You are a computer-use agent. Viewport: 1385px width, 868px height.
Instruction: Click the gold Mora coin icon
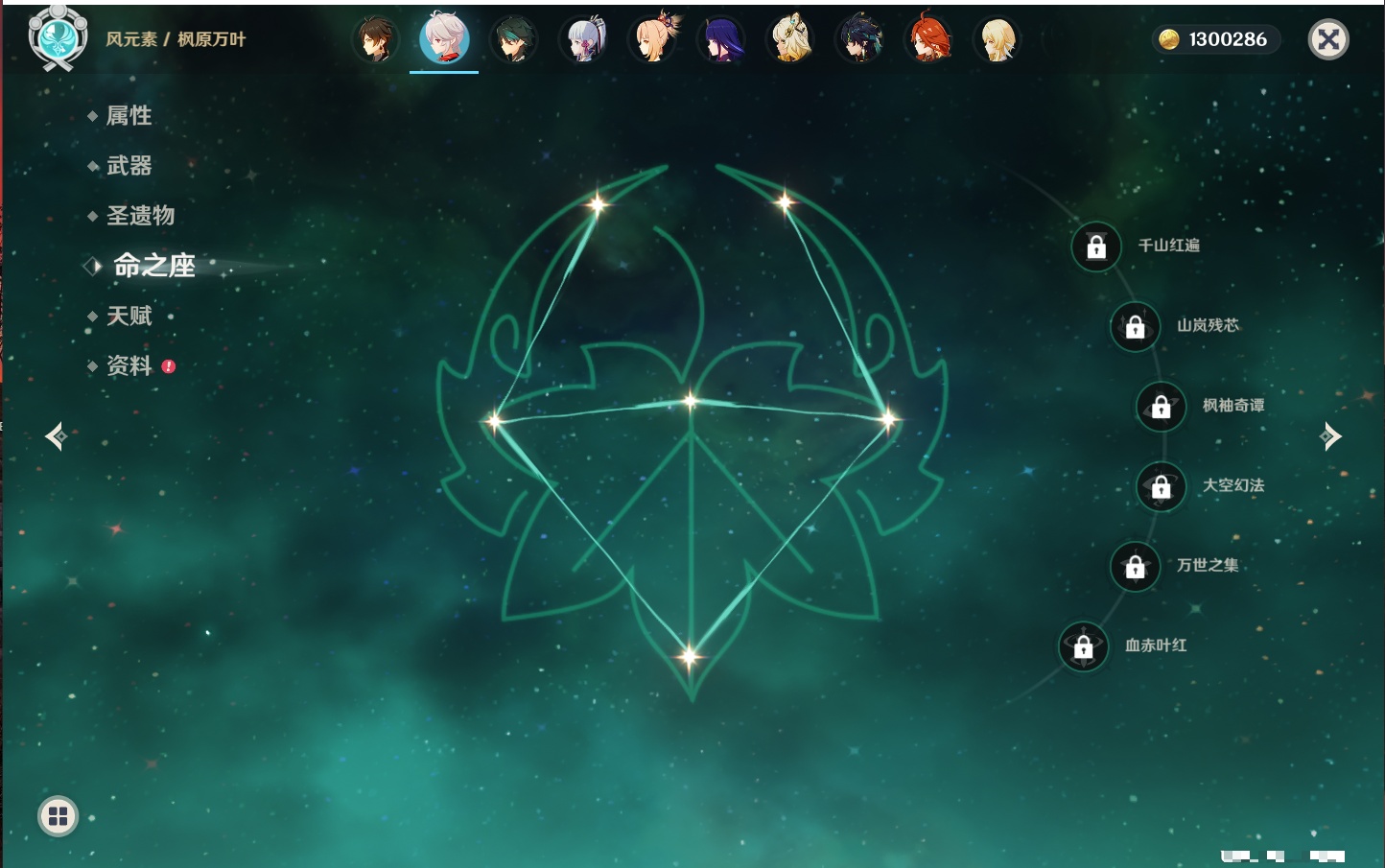point(1168,39)
